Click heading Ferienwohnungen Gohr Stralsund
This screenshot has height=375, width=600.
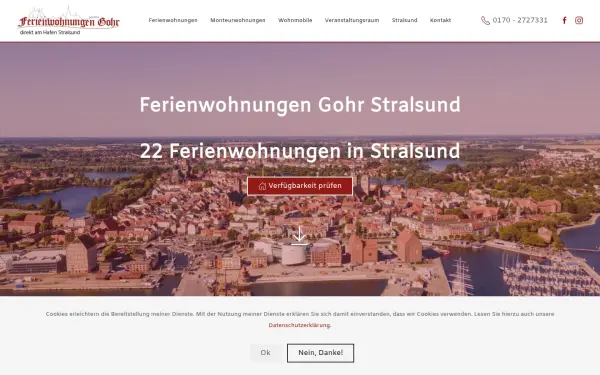coord(300,105)
